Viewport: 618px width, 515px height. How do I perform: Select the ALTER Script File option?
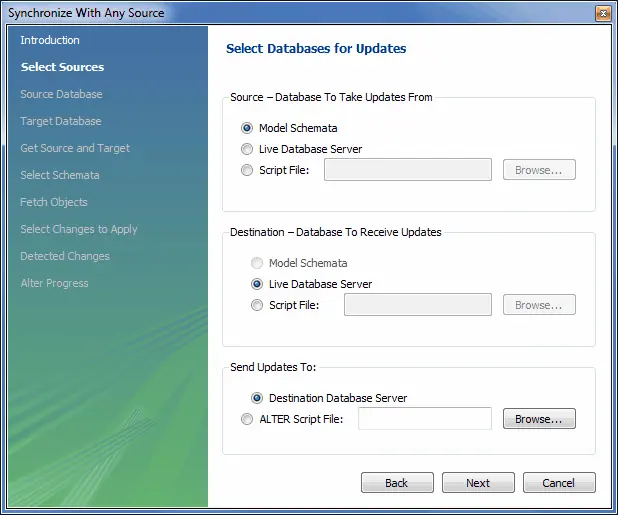coord(247,419)
